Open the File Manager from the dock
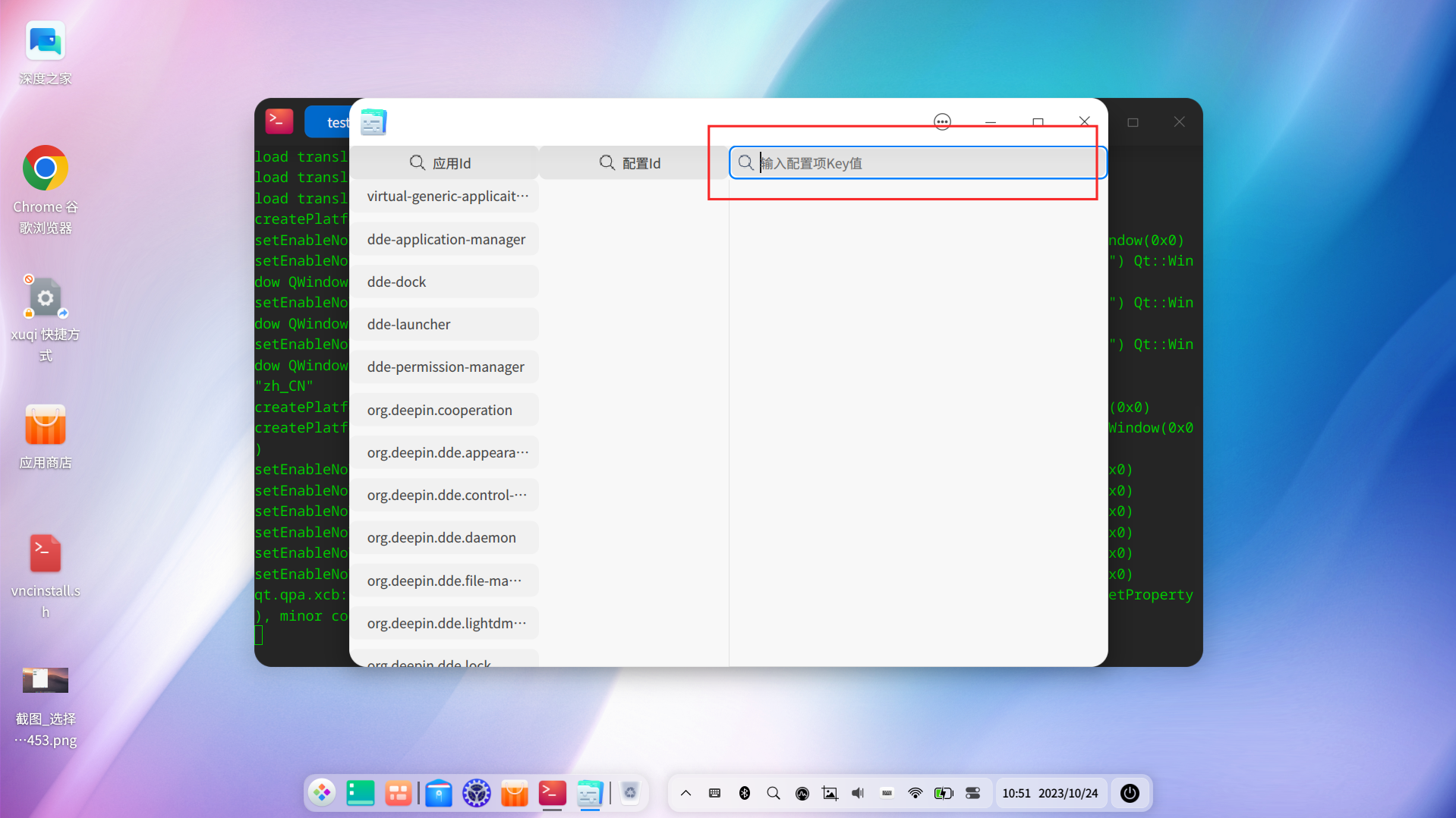The image size is (1456, 818). [438, 793]
